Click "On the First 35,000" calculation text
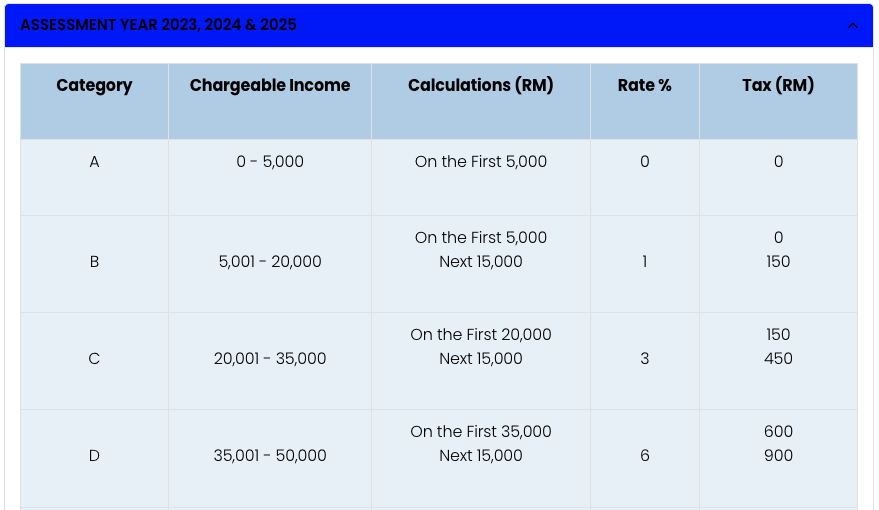This screenshot has height=510, width=879. click(481, 432)
